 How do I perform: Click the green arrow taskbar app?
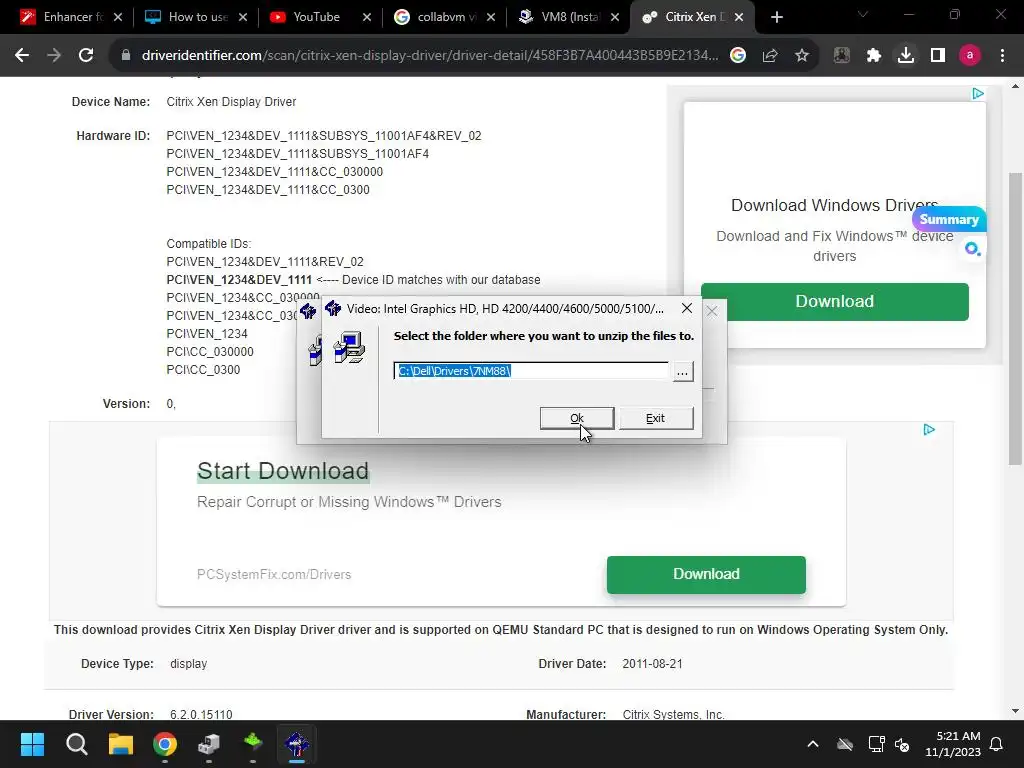point(253,743)
